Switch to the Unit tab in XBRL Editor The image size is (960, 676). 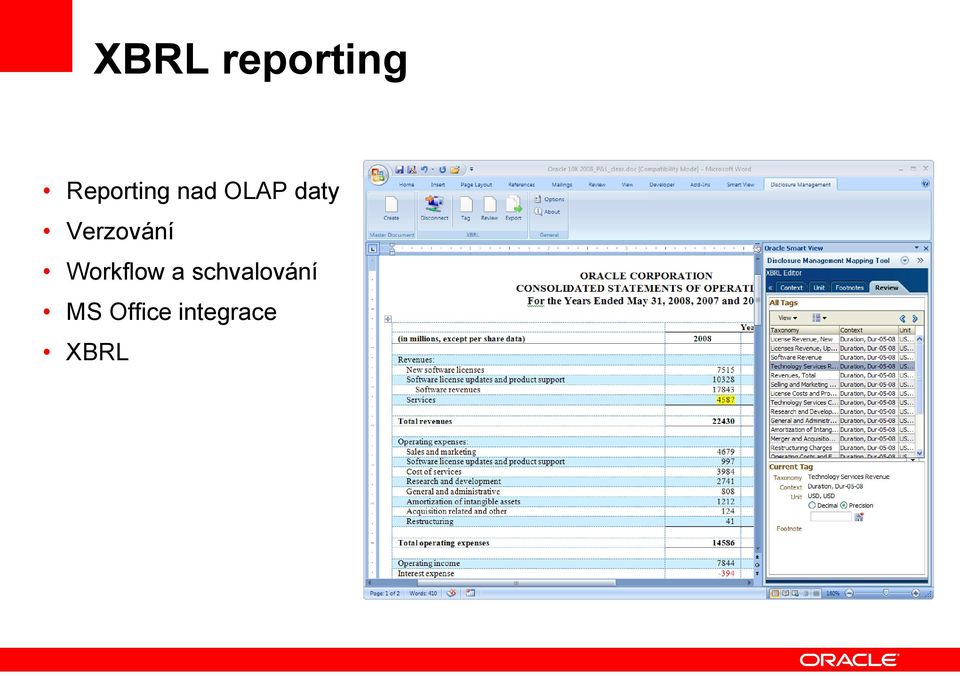[x=819, y=287]
